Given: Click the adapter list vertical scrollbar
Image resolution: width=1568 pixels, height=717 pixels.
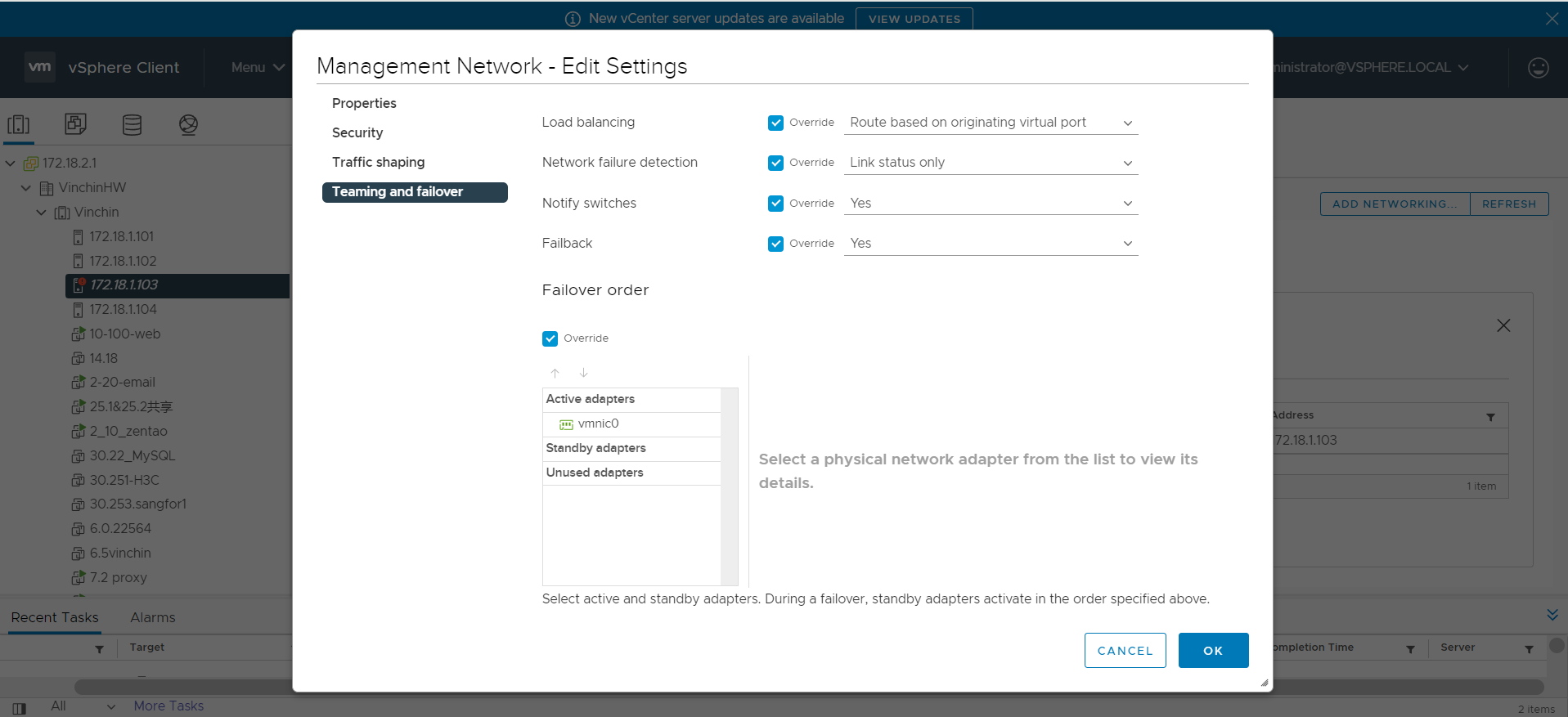Looking at the screenshot, I should tap(730, 486).
